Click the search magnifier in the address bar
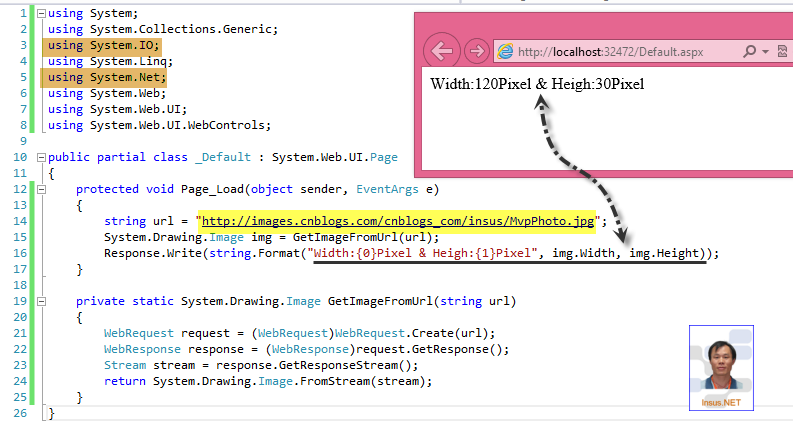 [x=750, y=51]
